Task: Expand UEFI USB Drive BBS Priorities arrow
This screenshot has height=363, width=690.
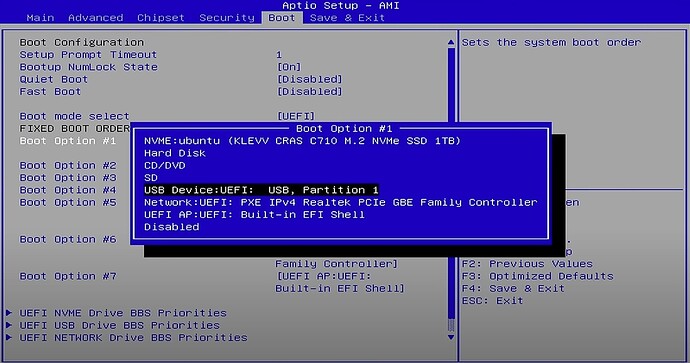Action: pos(9,325)
